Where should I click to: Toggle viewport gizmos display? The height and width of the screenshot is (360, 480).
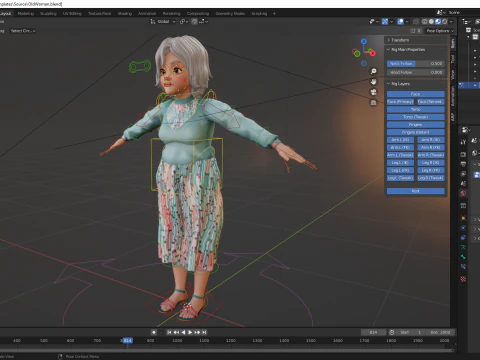[385, 22]
